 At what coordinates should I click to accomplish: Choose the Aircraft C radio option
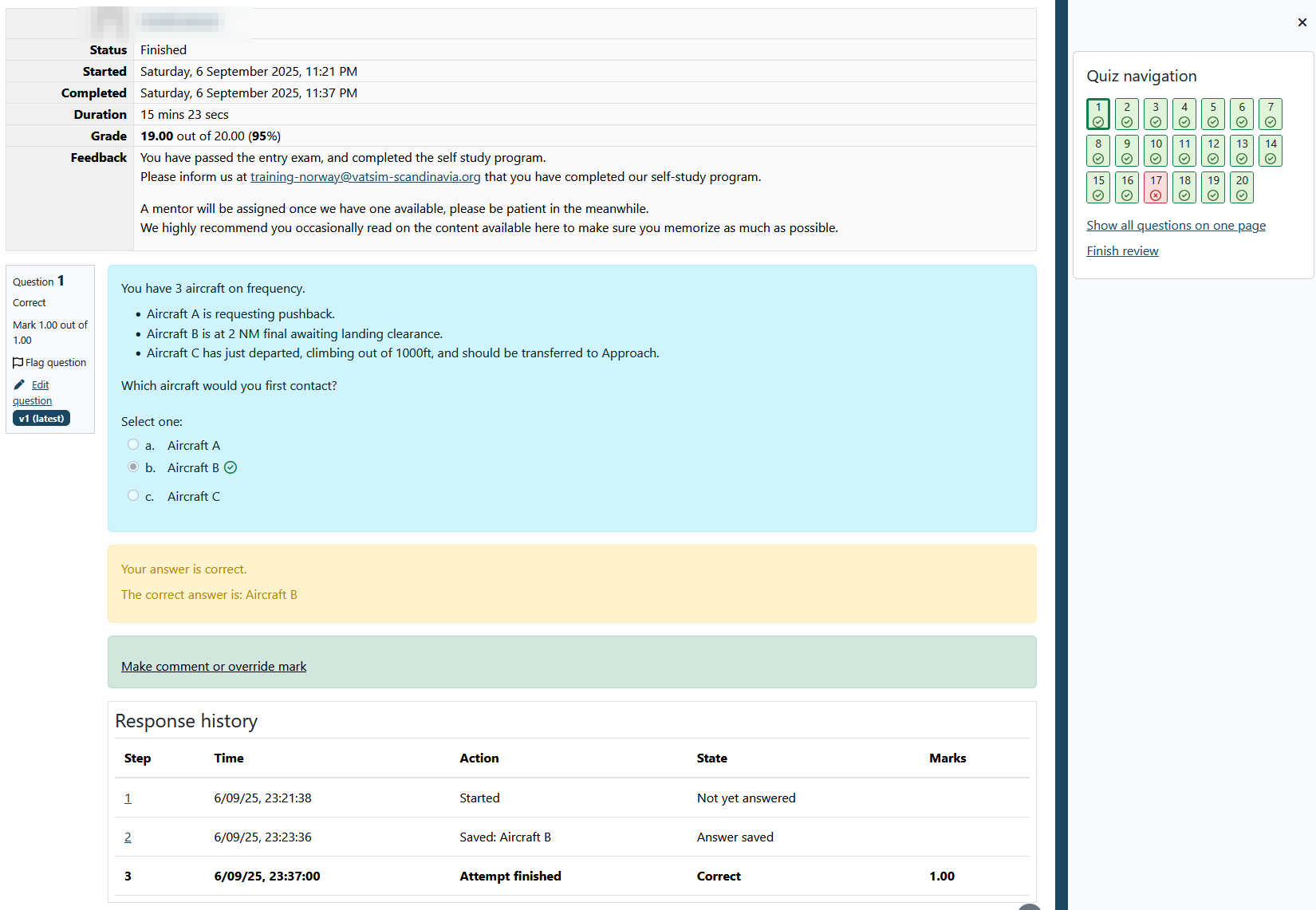coord(133,496)
